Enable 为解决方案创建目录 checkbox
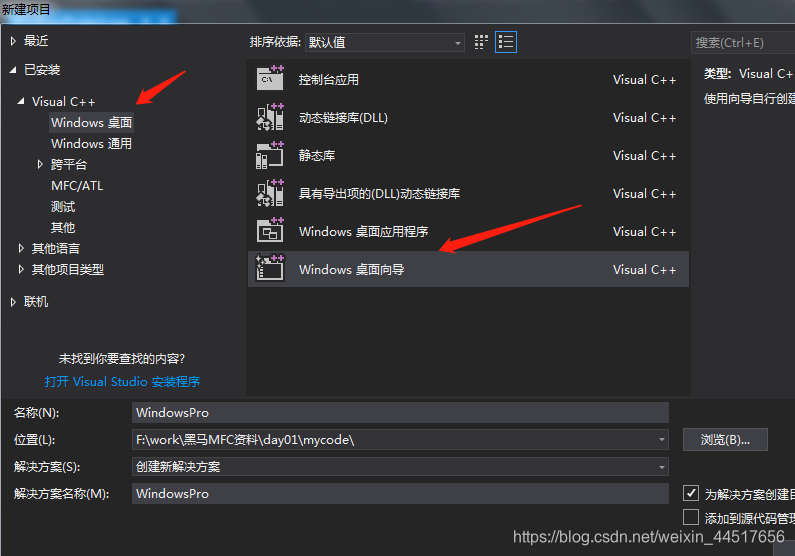 [x=691, y=493]
